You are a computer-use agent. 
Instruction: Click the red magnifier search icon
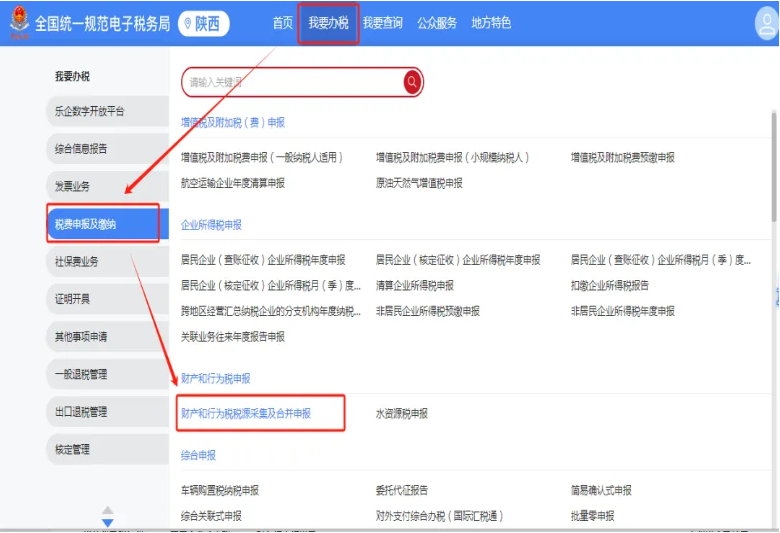pos(412,82)
